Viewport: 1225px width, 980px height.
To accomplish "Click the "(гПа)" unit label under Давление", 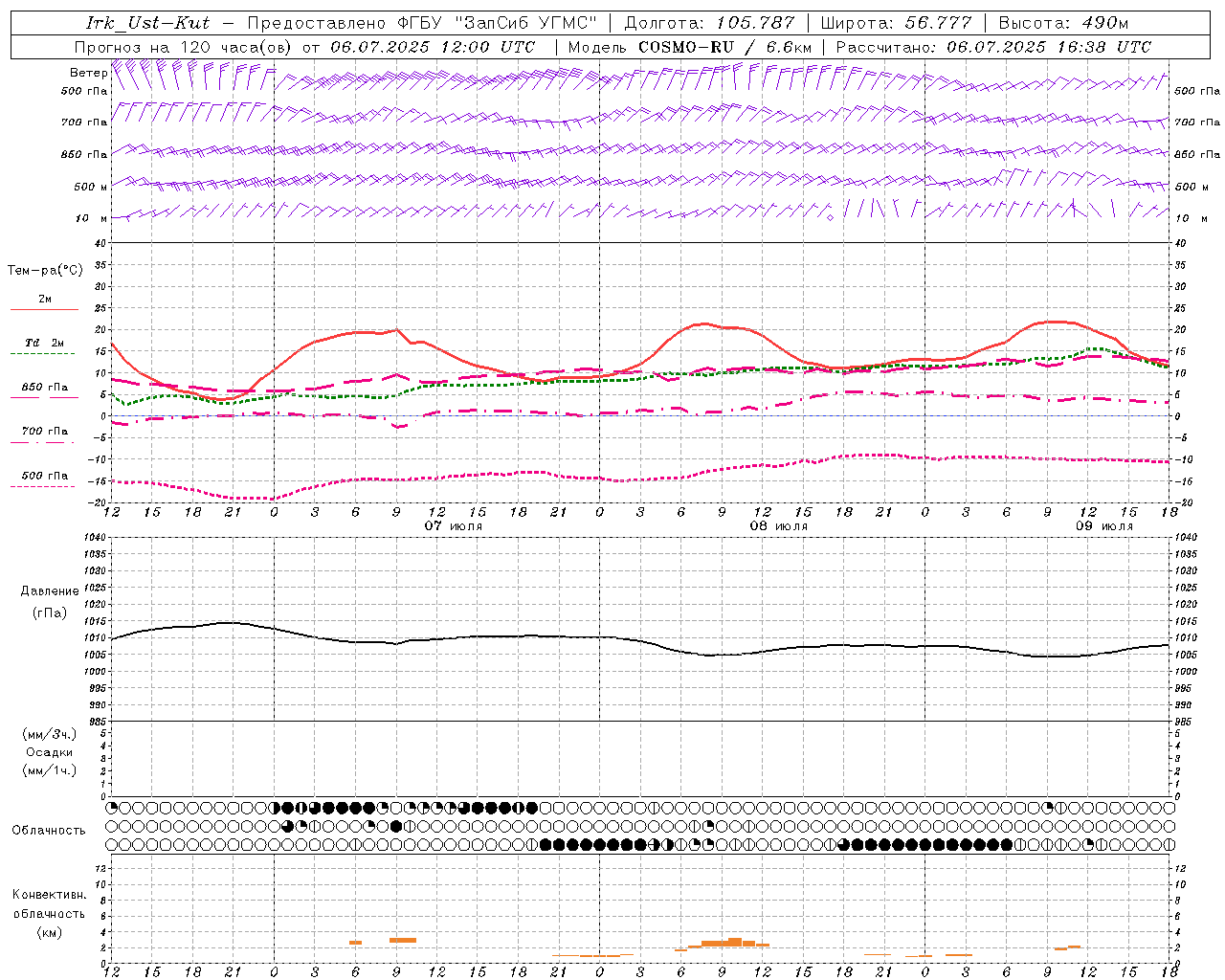I will click(50, 612).
